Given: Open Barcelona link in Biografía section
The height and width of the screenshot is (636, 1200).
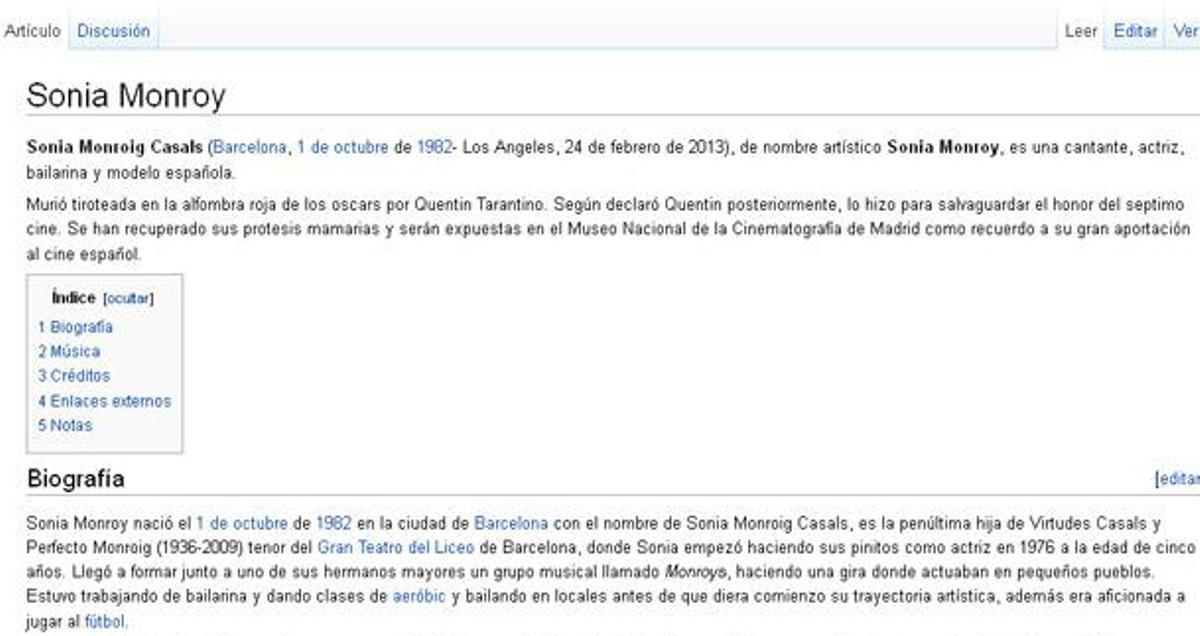Looking at the screenshot, I should pyautogui.click(x=511, y=523).
